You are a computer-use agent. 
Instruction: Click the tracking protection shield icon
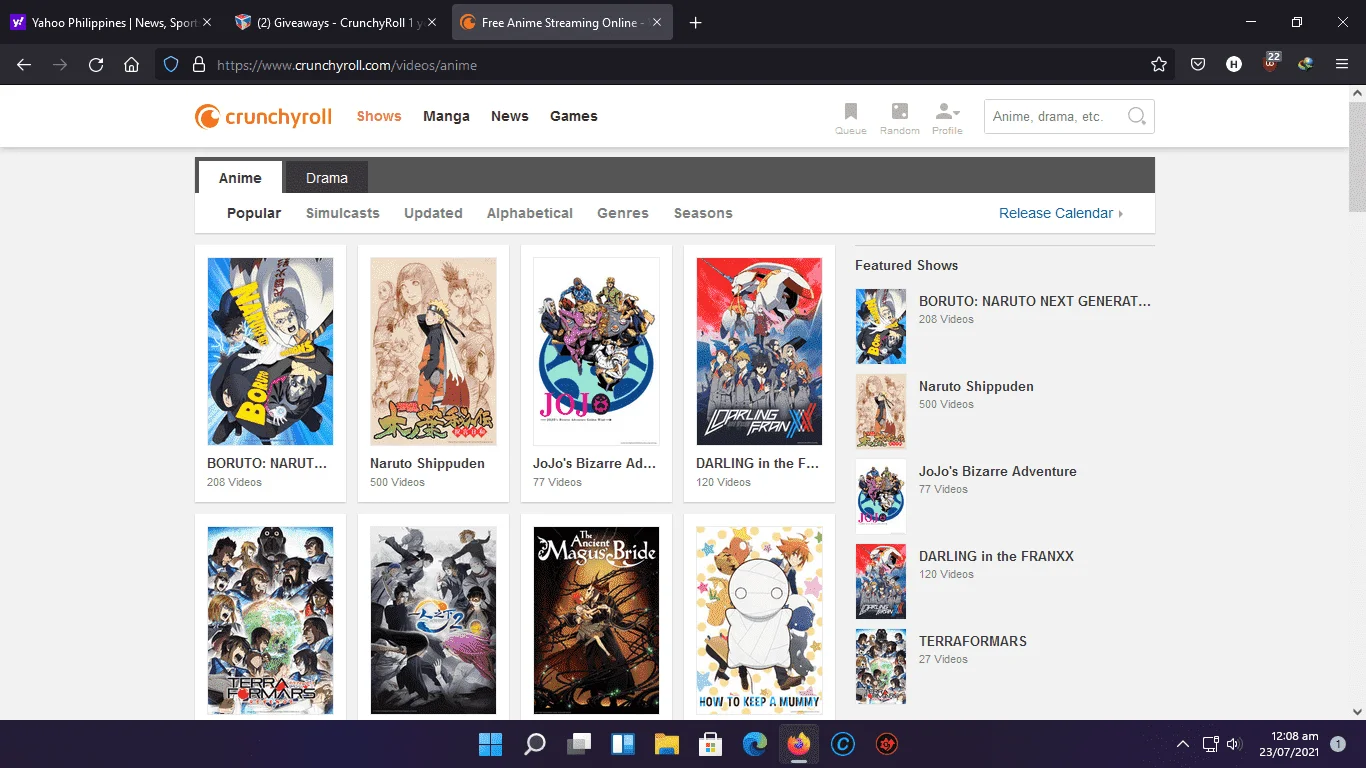tap(171, 65)
